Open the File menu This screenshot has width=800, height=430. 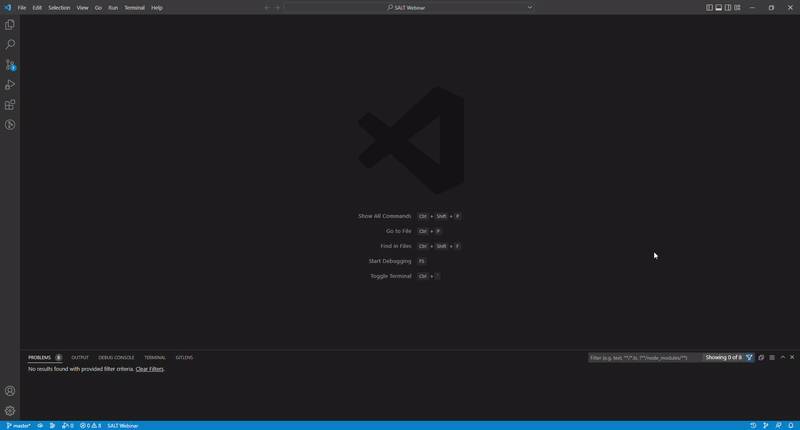pos(22,8)
